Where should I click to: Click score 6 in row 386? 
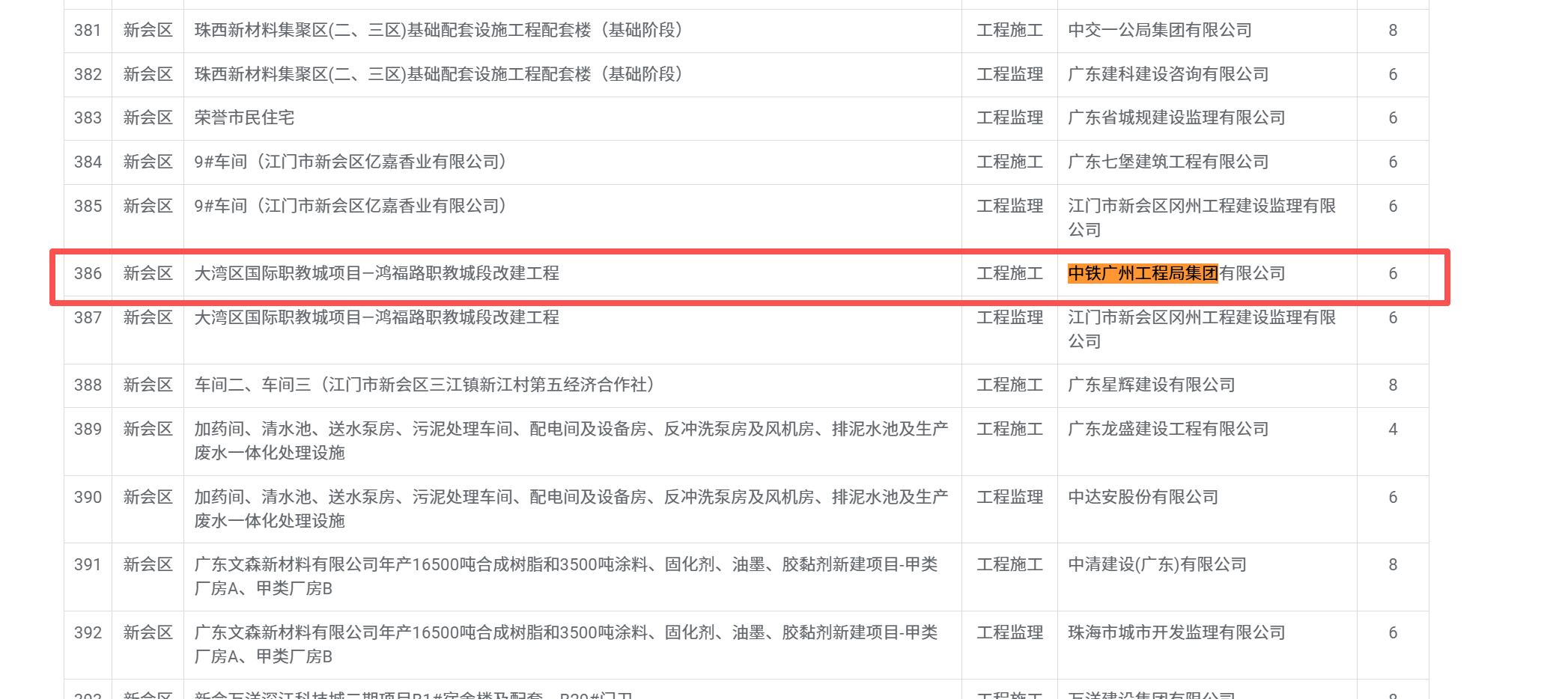point(1393,274)
